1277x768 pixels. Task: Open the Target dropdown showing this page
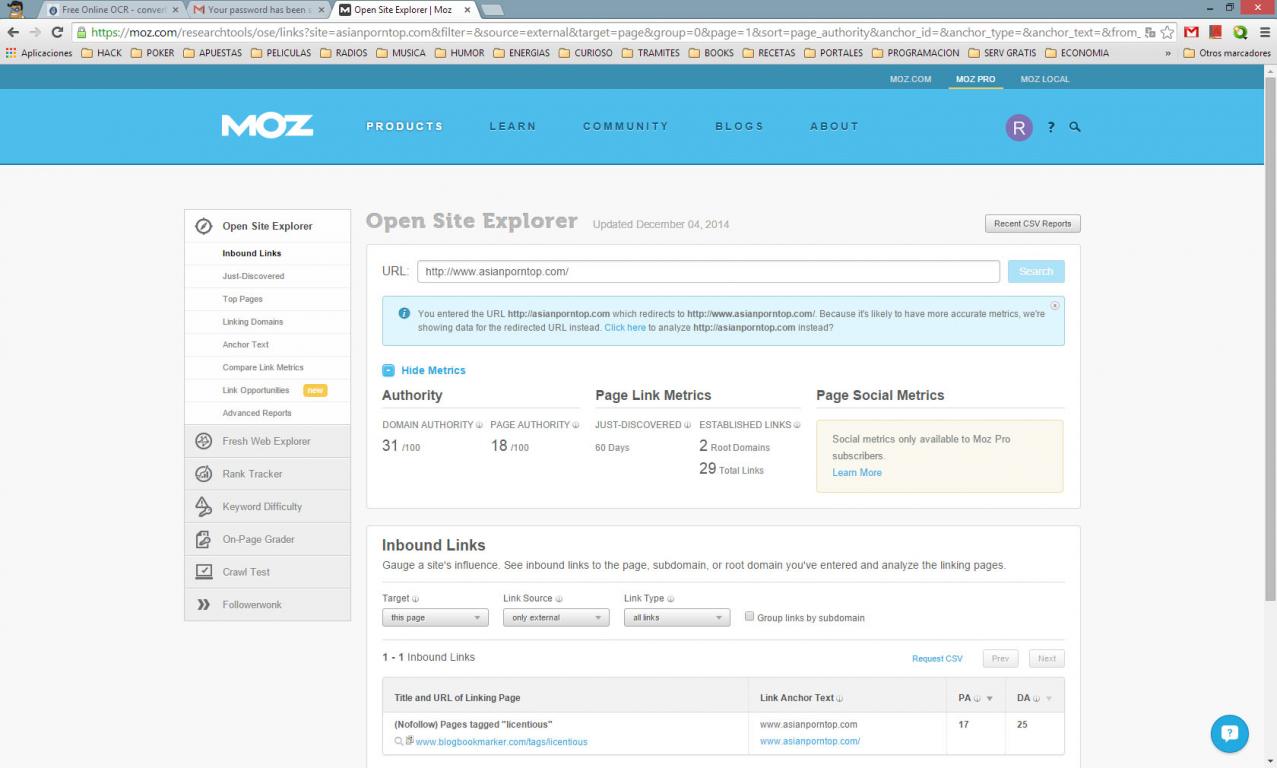[x=435, y=618]
